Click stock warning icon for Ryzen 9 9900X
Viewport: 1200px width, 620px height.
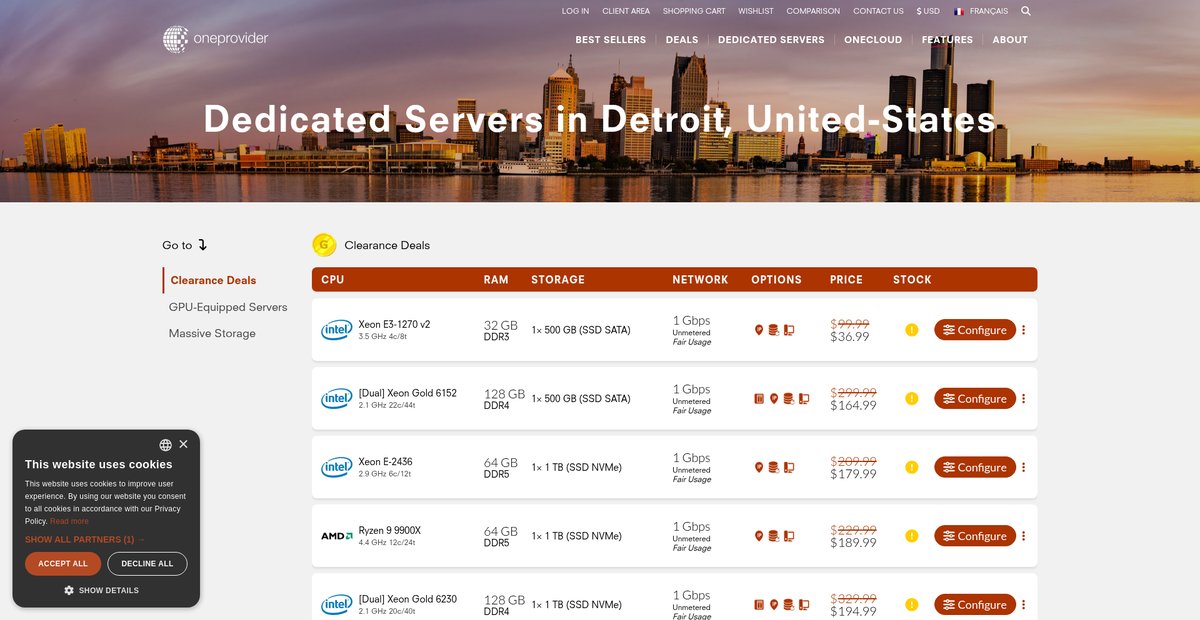pyautogui.click(x=911, y=536)
